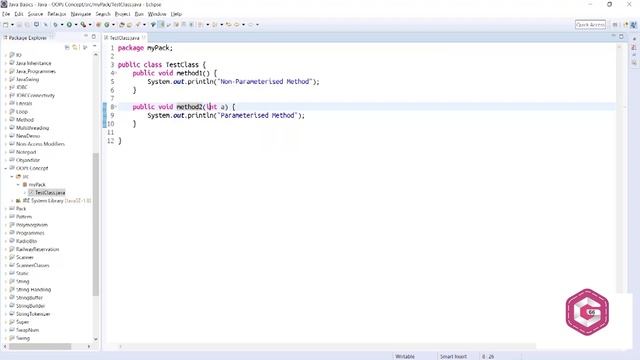Image resolution: width=640 pixels, height=360 pixels.
Task: Open the Navigate menu
Action: point(81,14)
